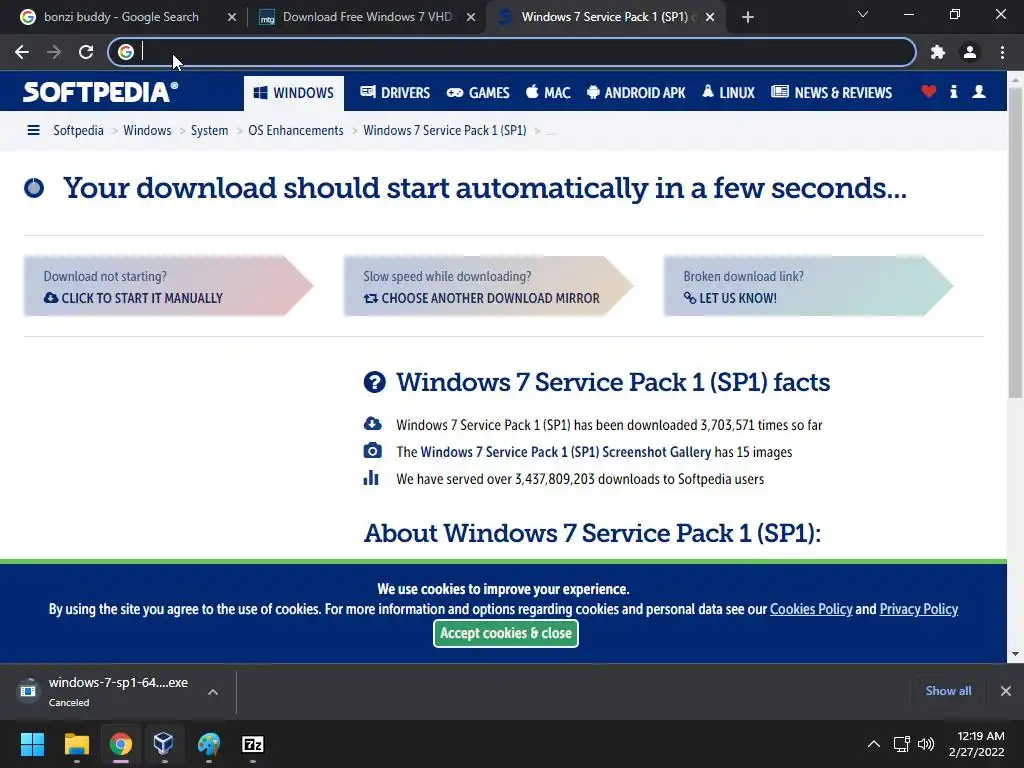This screenshot has height=768, width=1024.
Task: Open a new browser tab
Action: [748, 17]
